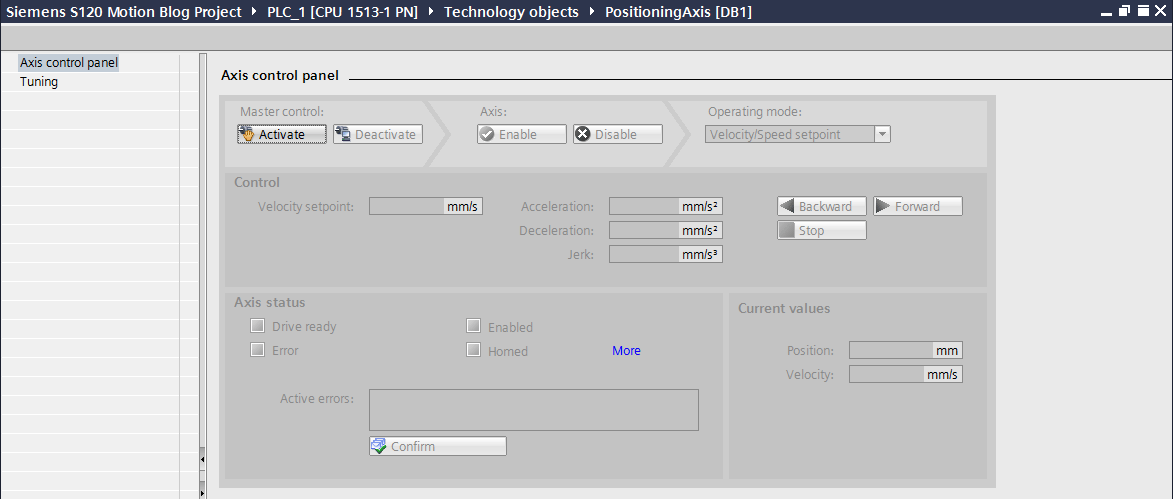Toggle the Homed status checkbox
This screenshot has height=499, width=1173.
[474, 349]
